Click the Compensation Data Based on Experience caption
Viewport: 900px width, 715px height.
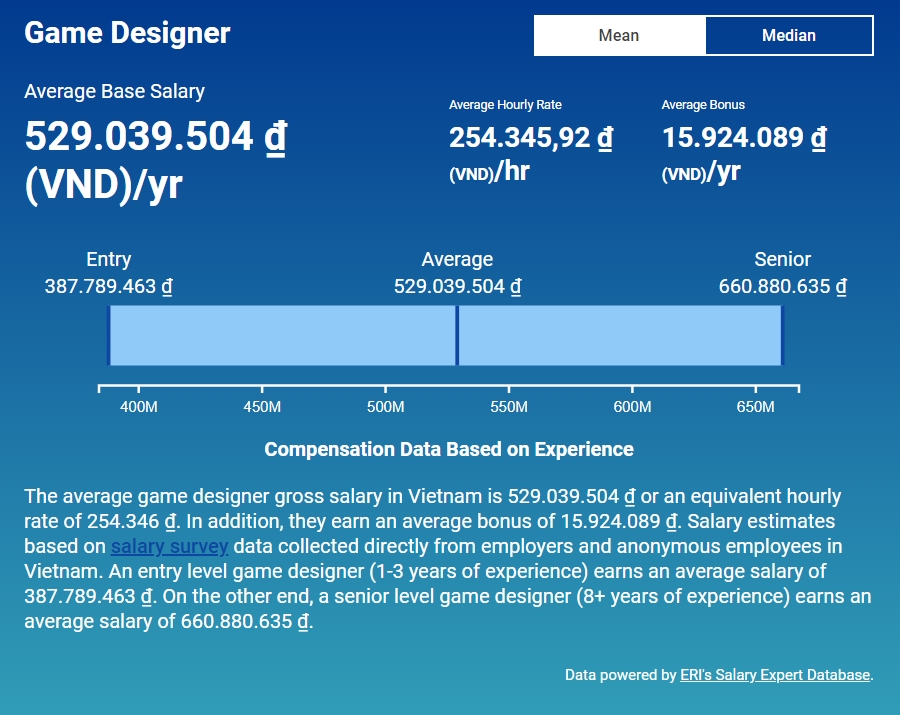(x=449, y=449)
